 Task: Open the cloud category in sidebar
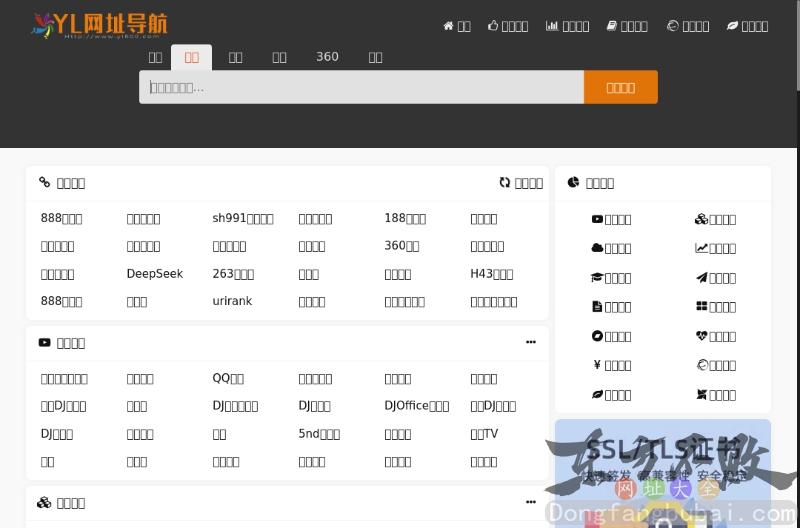point(611,248)
